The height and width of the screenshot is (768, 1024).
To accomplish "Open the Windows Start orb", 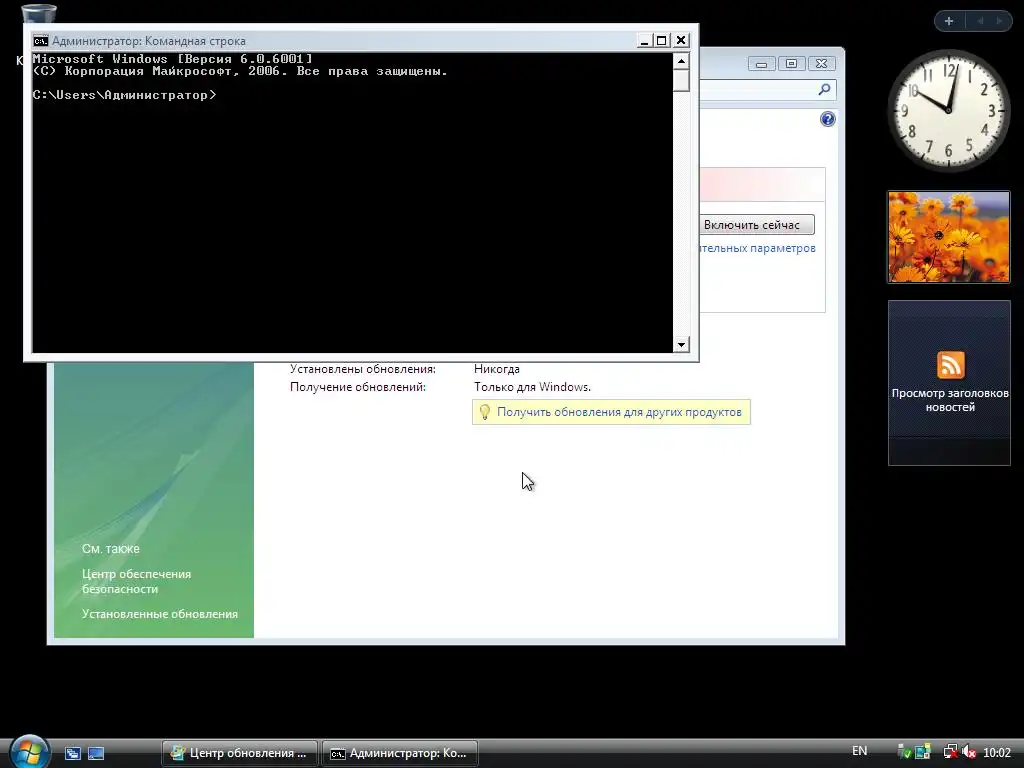I will tap(29, 752).
